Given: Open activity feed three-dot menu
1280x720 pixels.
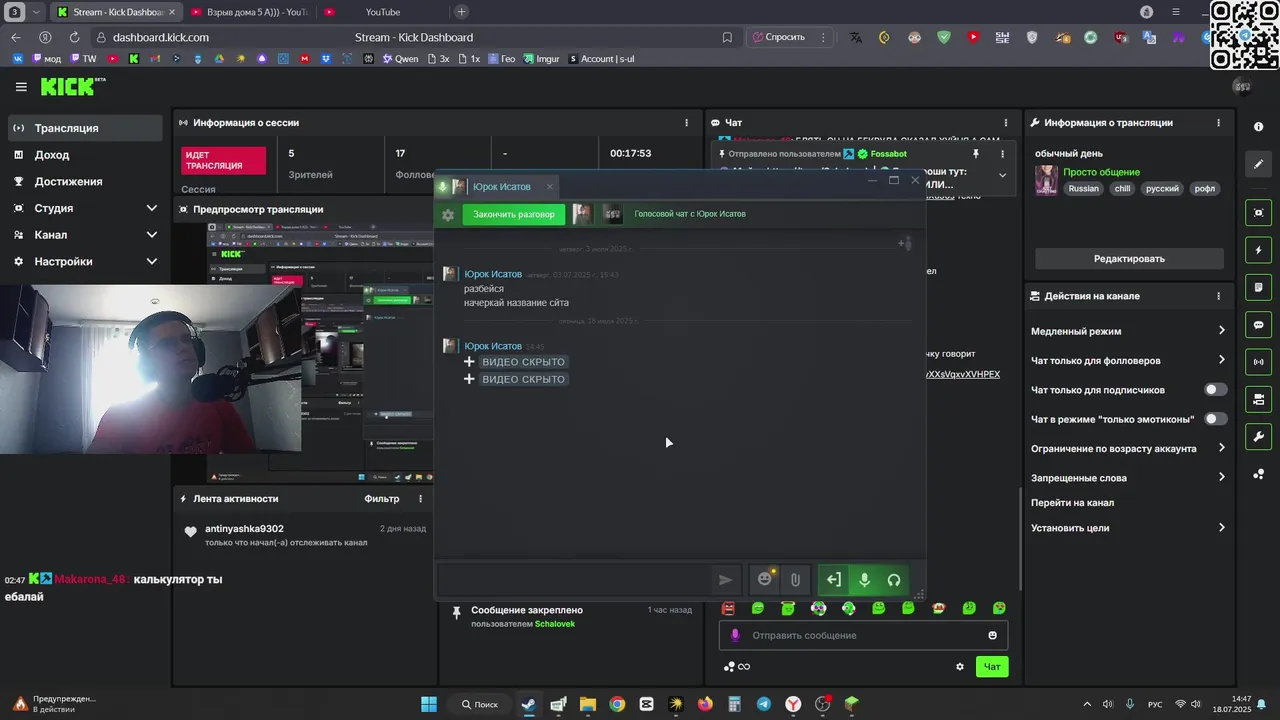Looking at the screenshot, I should [x=420, y=499].
